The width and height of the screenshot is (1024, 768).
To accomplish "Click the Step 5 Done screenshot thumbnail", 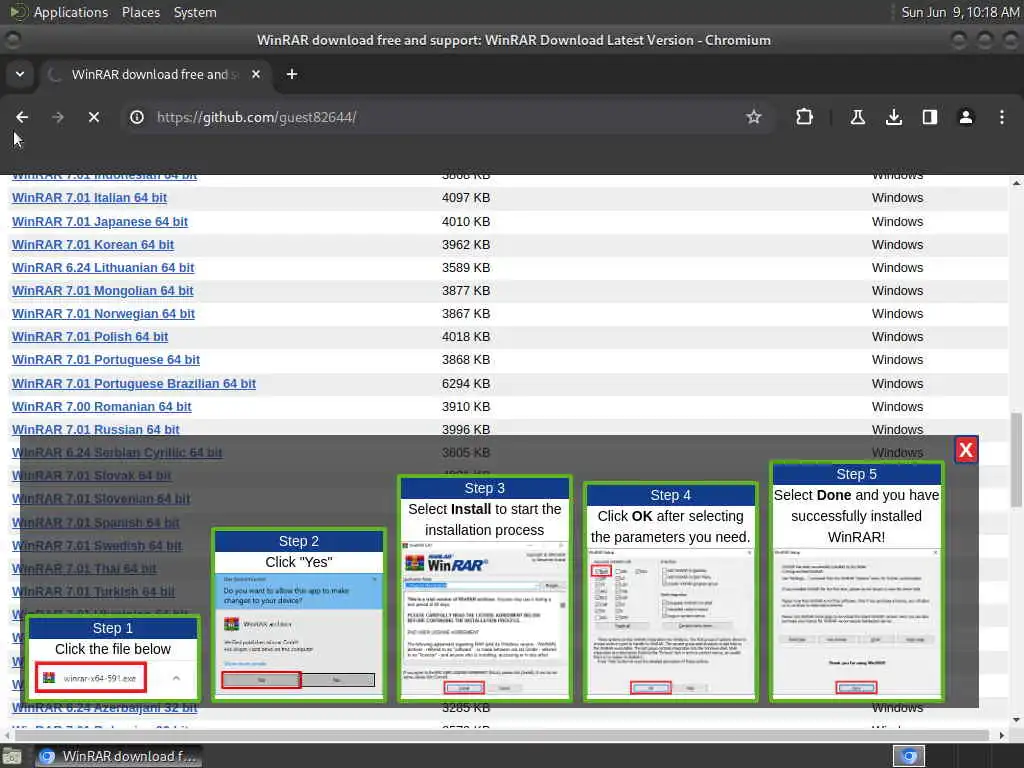I will pos(856,624).
